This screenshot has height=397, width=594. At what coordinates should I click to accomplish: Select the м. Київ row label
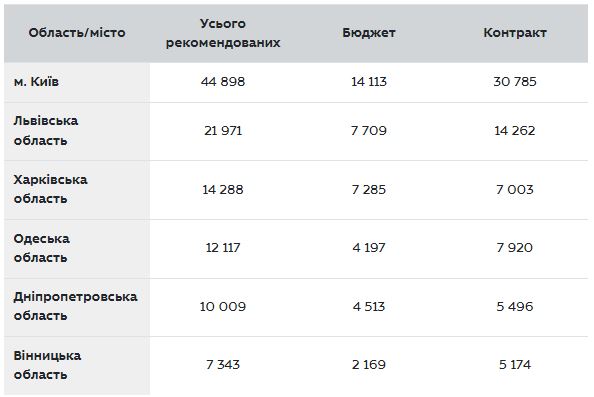(x=36, y=81)
